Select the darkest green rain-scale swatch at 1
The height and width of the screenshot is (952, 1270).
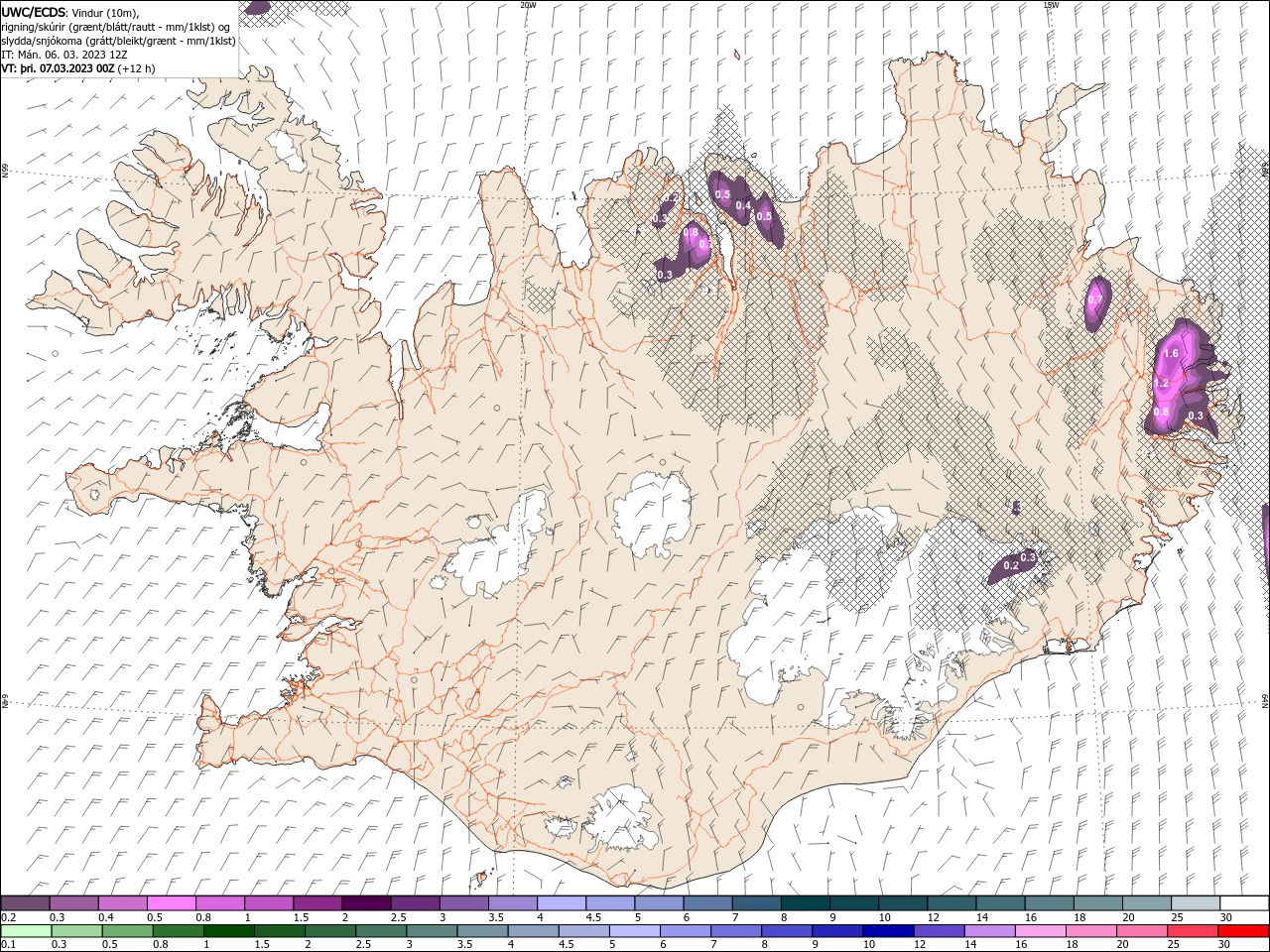229,930
